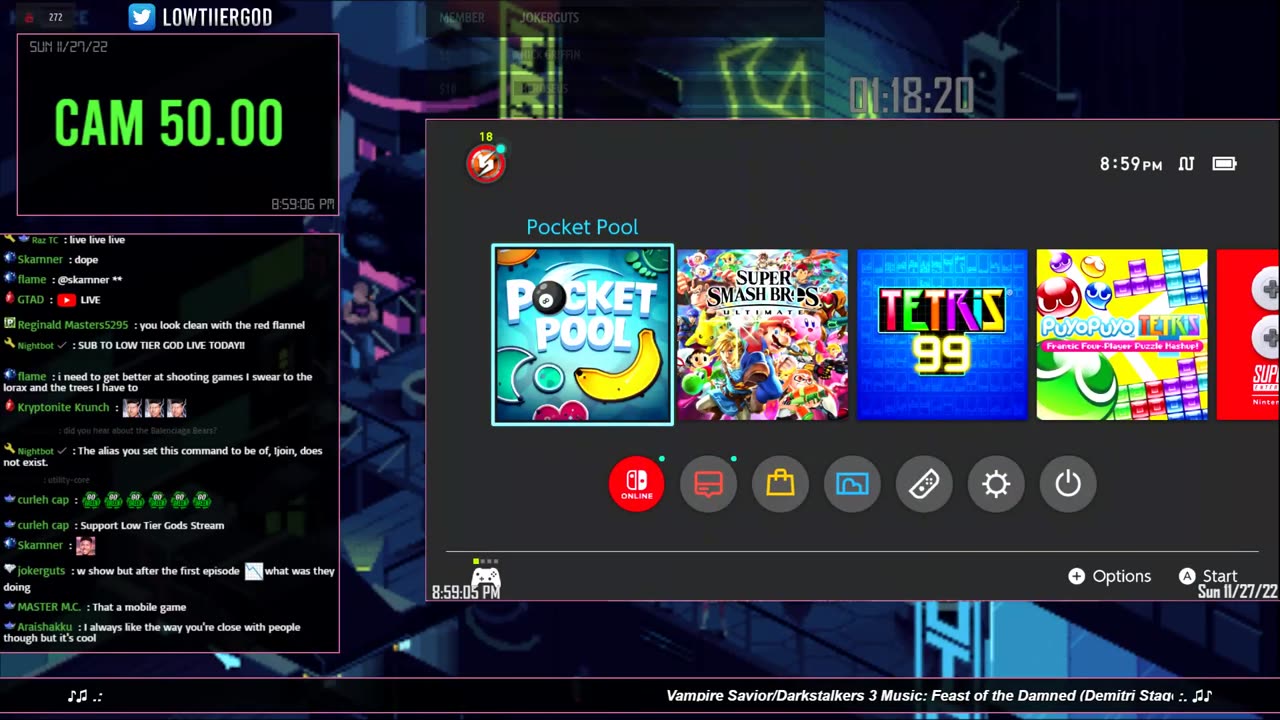1280x720 pixels.
Task: Open the user profile avatar icon
Action: point(486,162)
